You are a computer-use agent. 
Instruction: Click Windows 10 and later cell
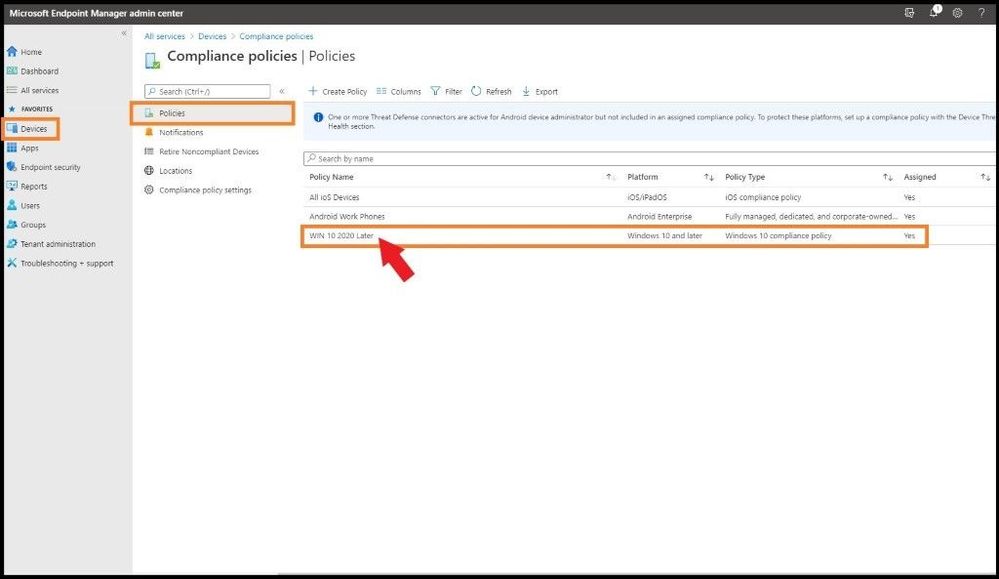coord(665,236)
